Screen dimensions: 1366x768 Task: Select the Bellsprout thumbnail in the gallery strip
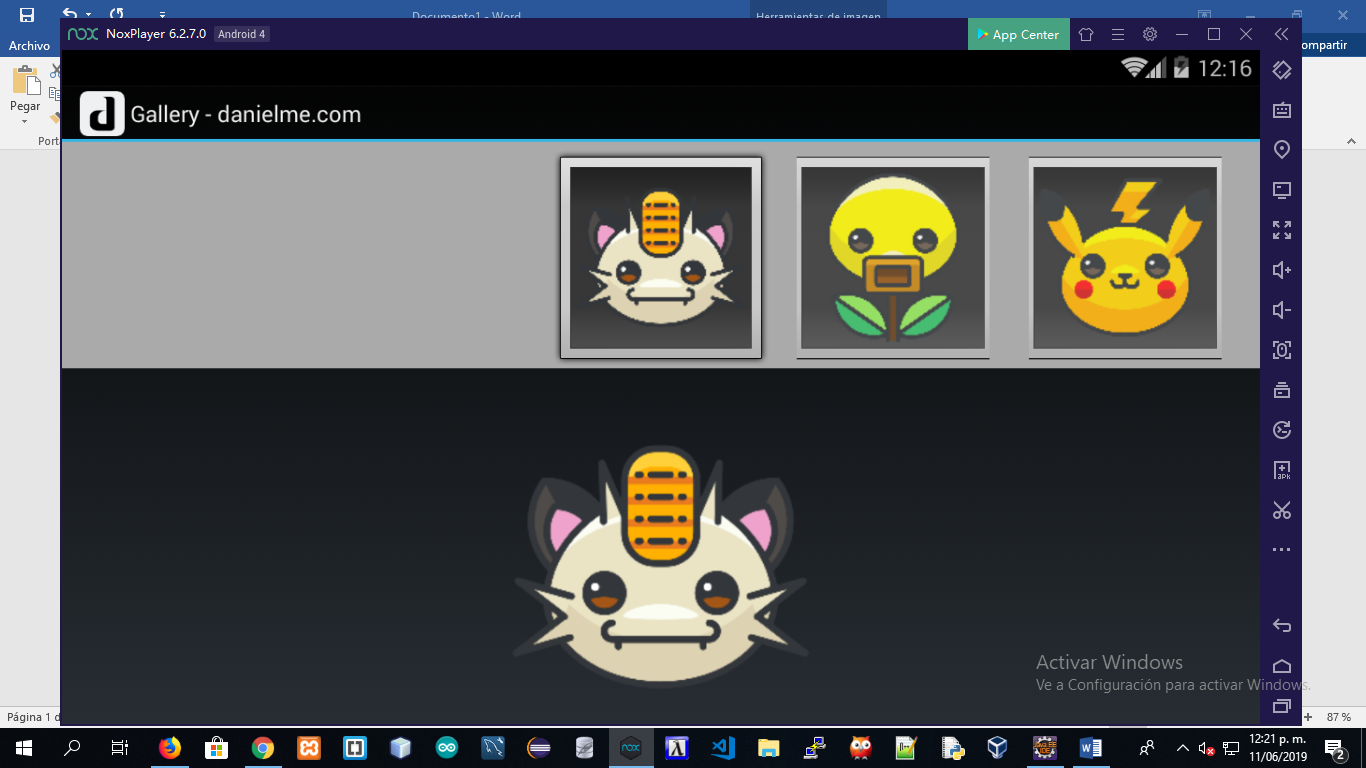(893, 258)
